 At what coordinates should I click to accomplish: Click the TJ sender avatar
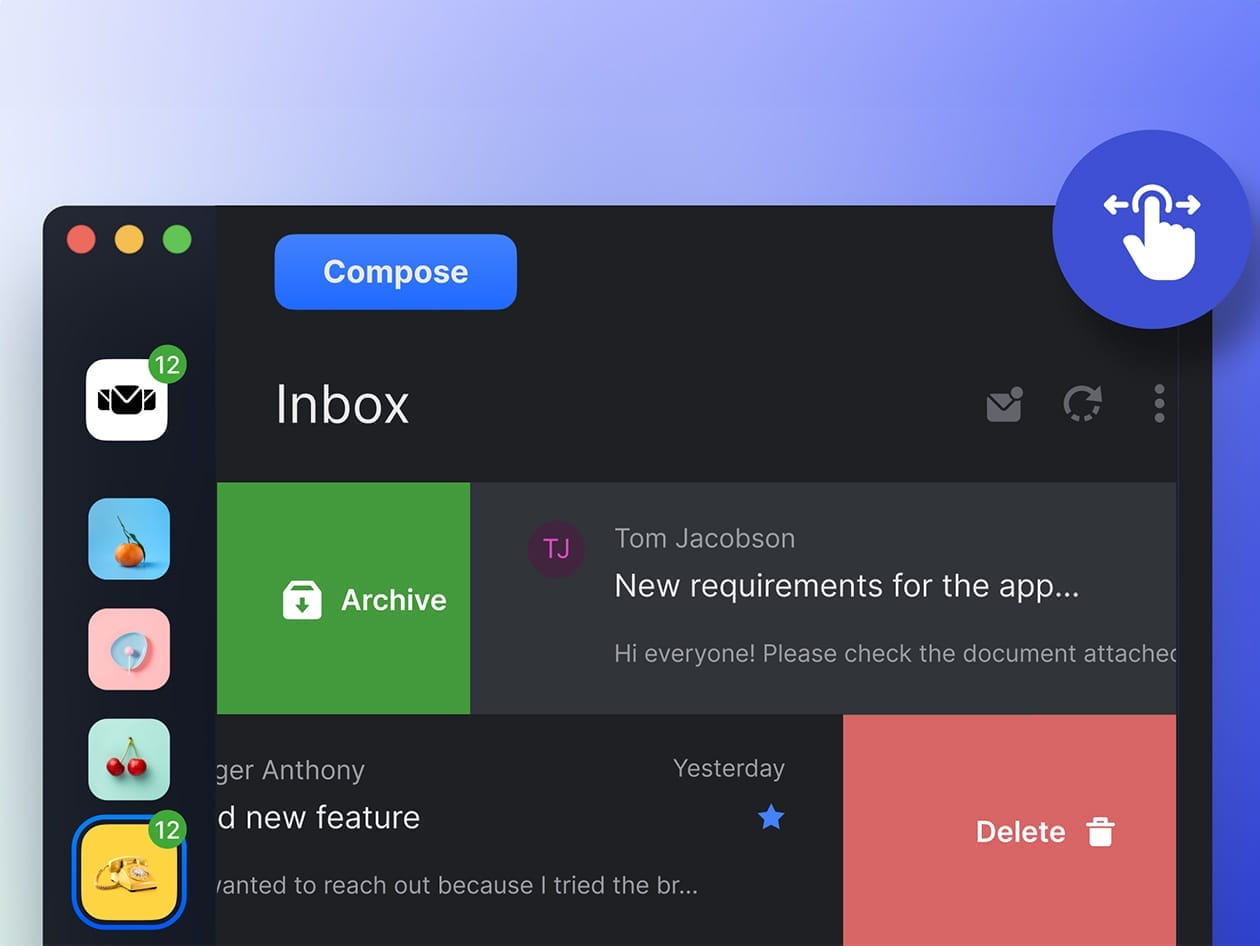(556, 549)
